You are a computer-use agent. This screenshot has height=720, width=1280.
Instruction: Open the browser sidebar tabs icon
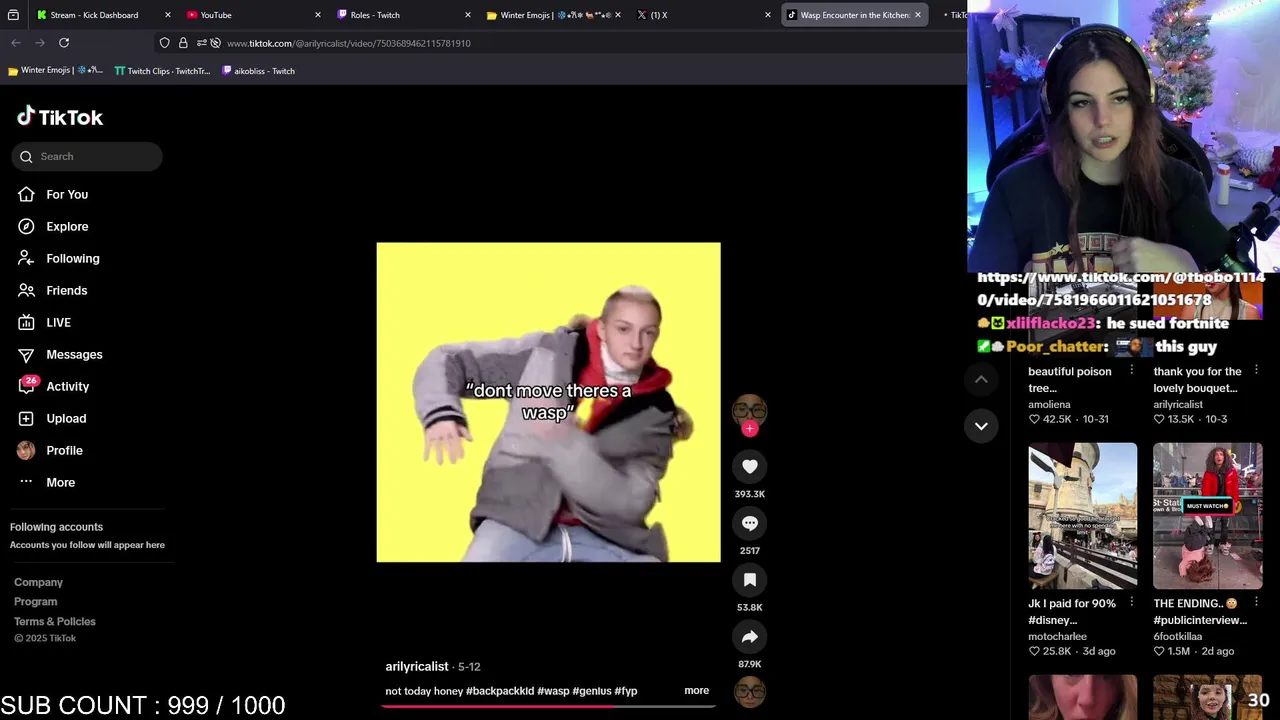pyautogui.click(x=14, y=15)
